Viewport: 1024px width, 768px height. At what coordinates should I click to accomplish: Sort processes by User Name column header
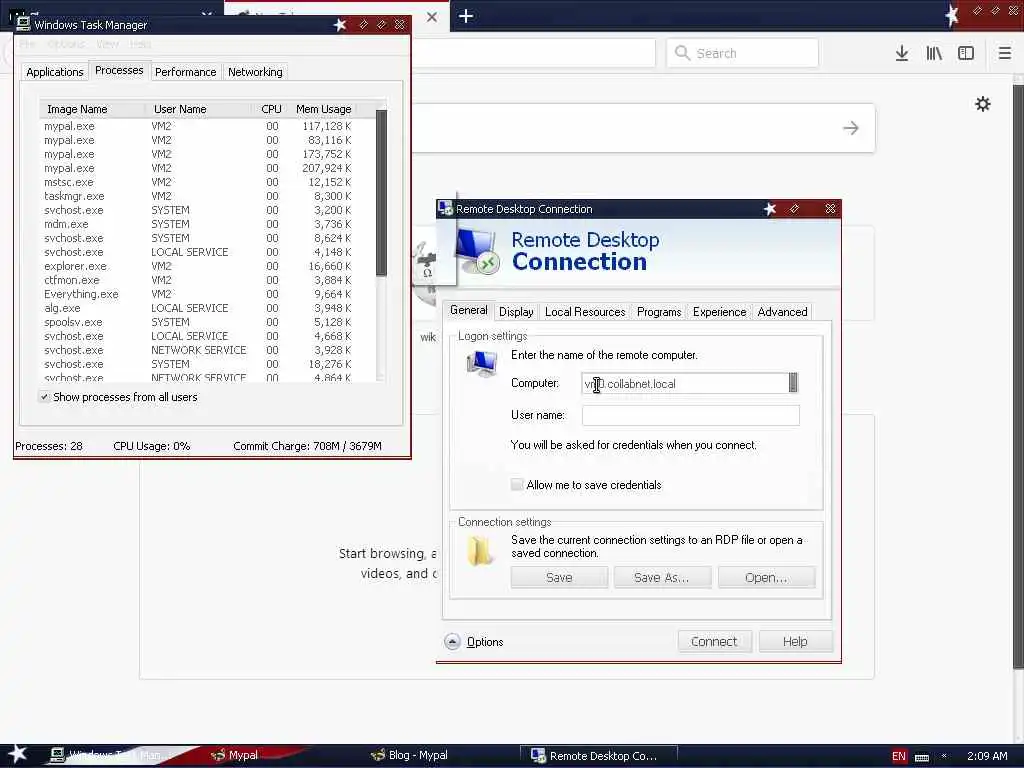[199, 109]
